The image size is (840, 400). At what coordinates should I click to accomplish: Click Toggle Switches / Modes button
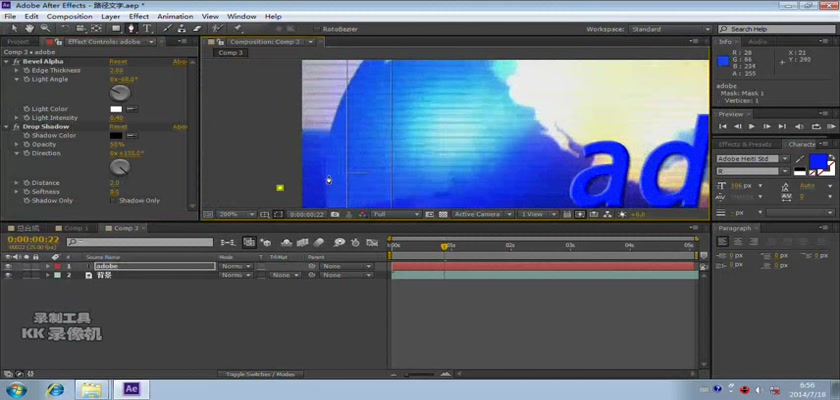pos(260,374)
